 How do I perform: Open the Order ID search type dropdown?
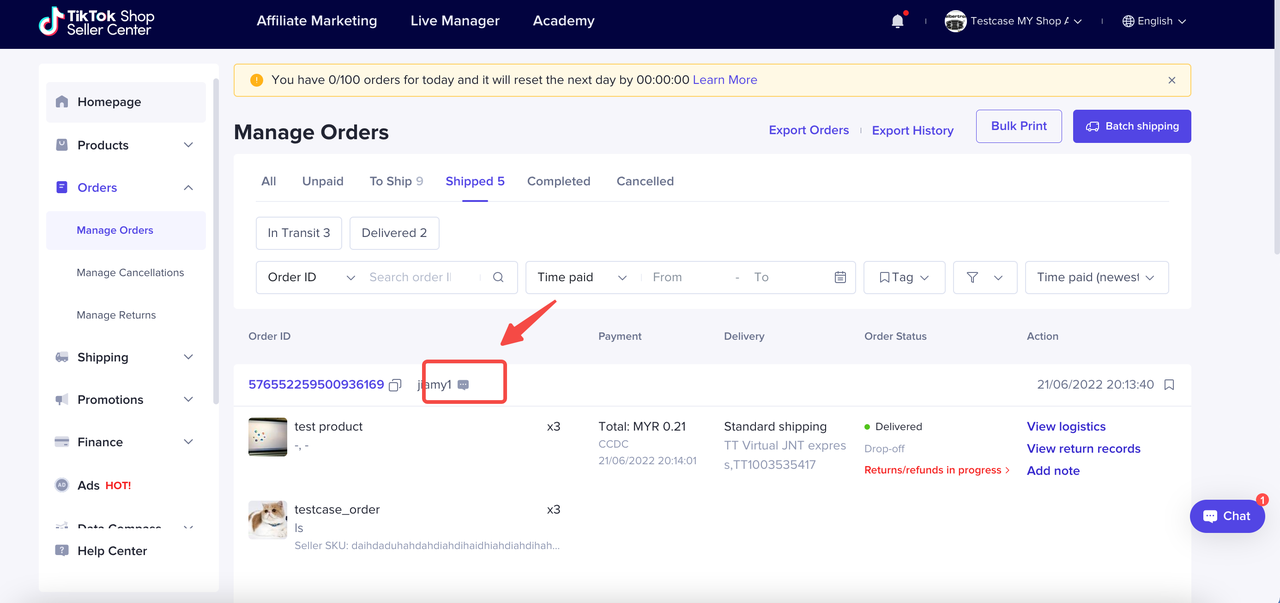[x=311, y=277]
